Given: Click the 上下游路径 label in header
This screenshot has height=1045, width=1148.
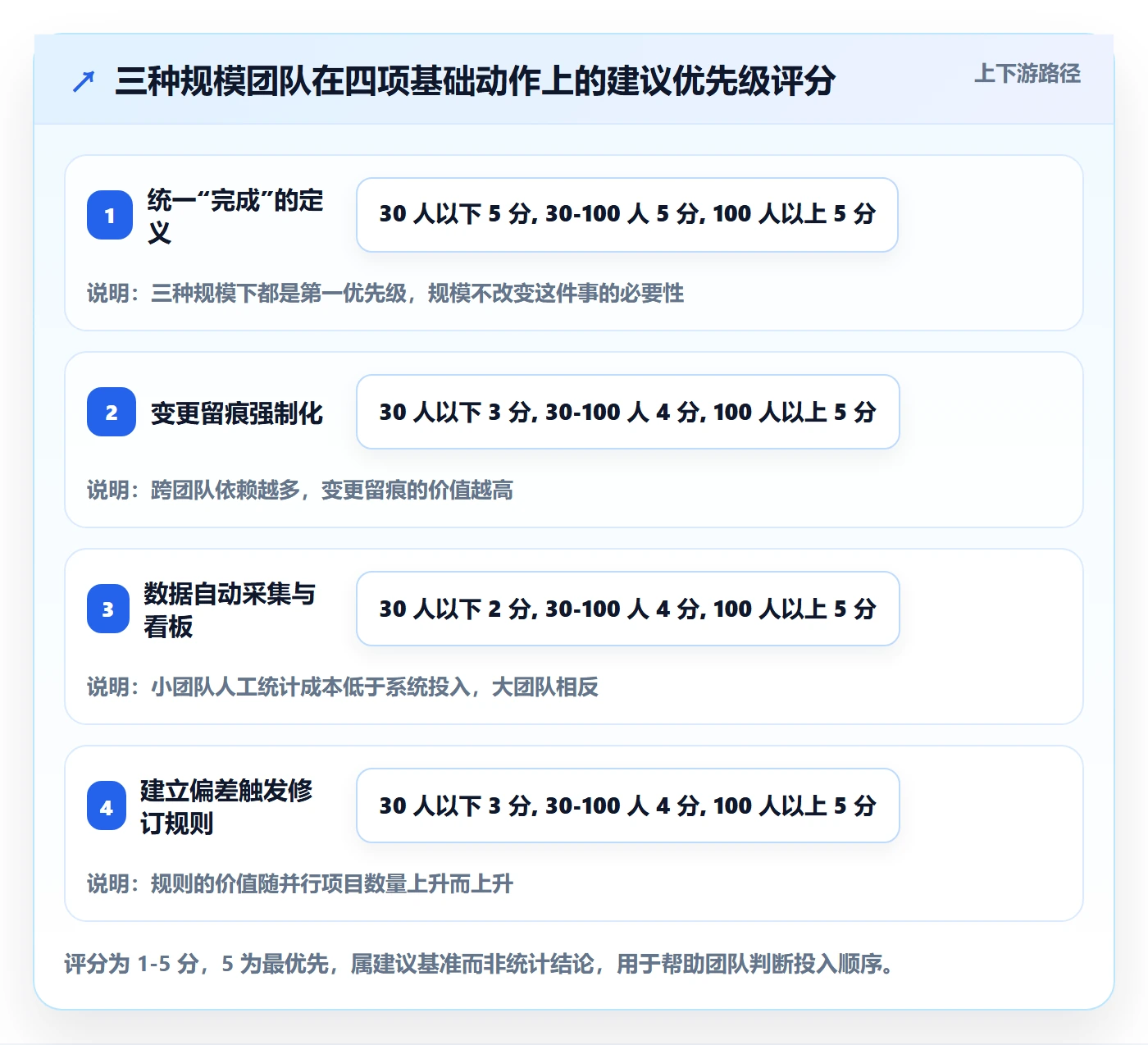Looking at the screenshot, I should [x=1027, y=74].
